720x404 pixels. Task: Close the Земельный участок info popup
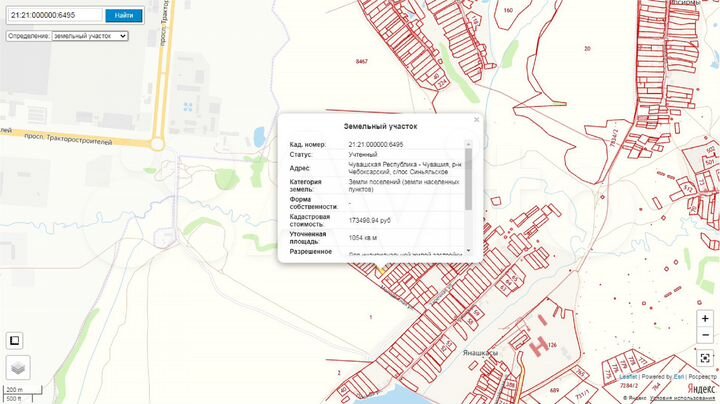[476, 119]
